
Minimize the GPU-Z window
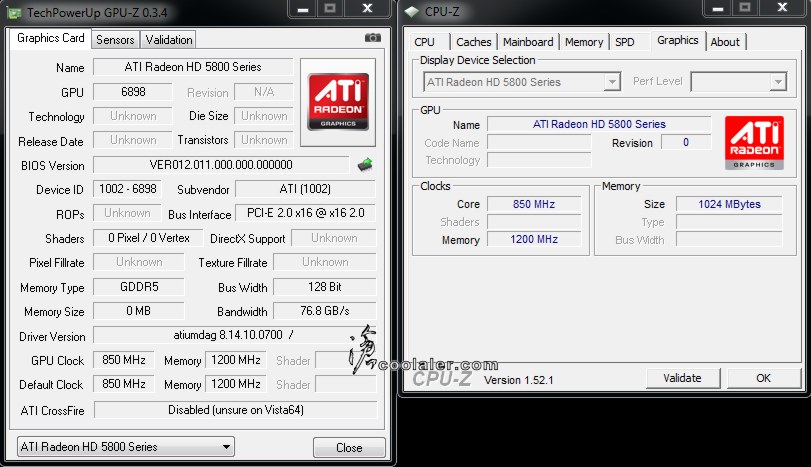click(303, 9)
